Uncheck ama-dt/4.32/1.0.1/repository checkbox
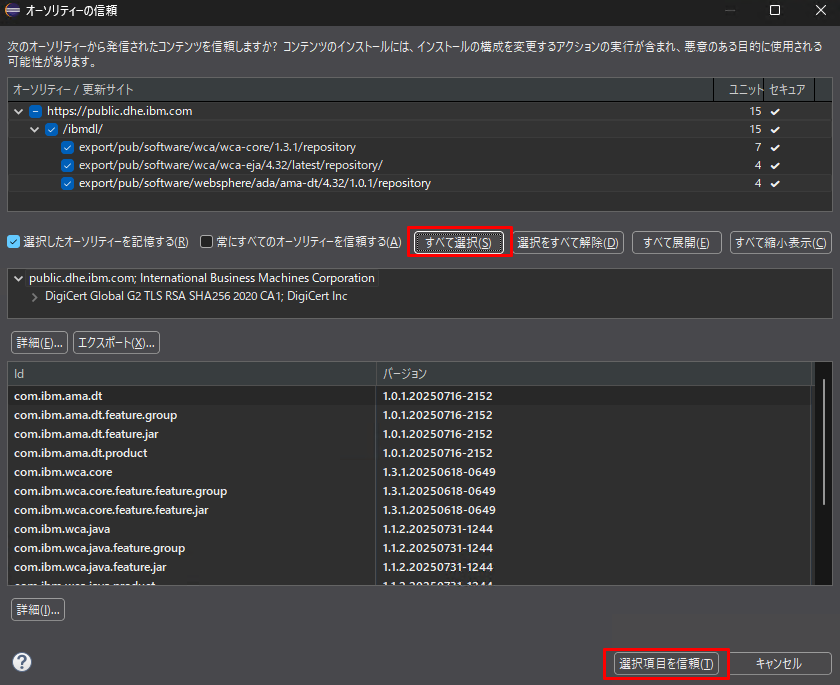Image resolution: width=840 pixels, height=685 pixels. (x=68, y=184)
